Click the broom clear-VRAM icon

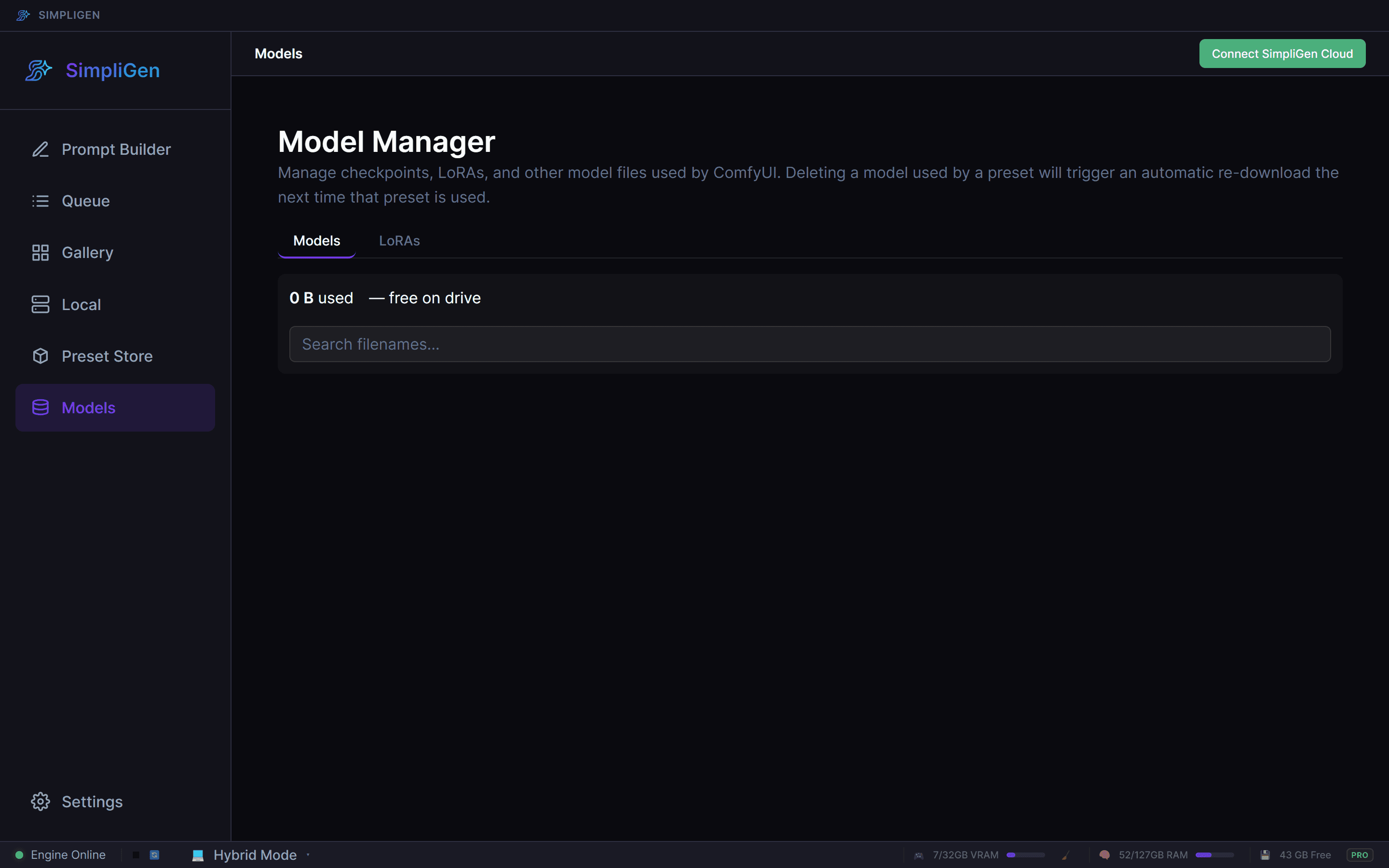pyautogui.click(x=1065, y=855)
